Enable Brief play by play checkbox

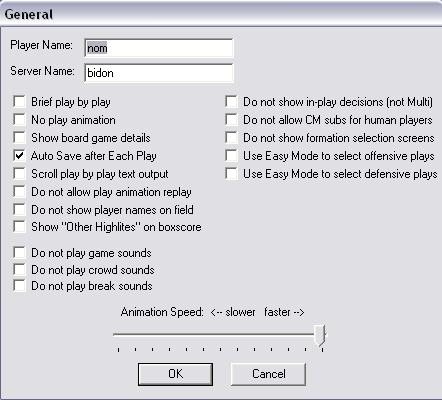click(19, 102)
